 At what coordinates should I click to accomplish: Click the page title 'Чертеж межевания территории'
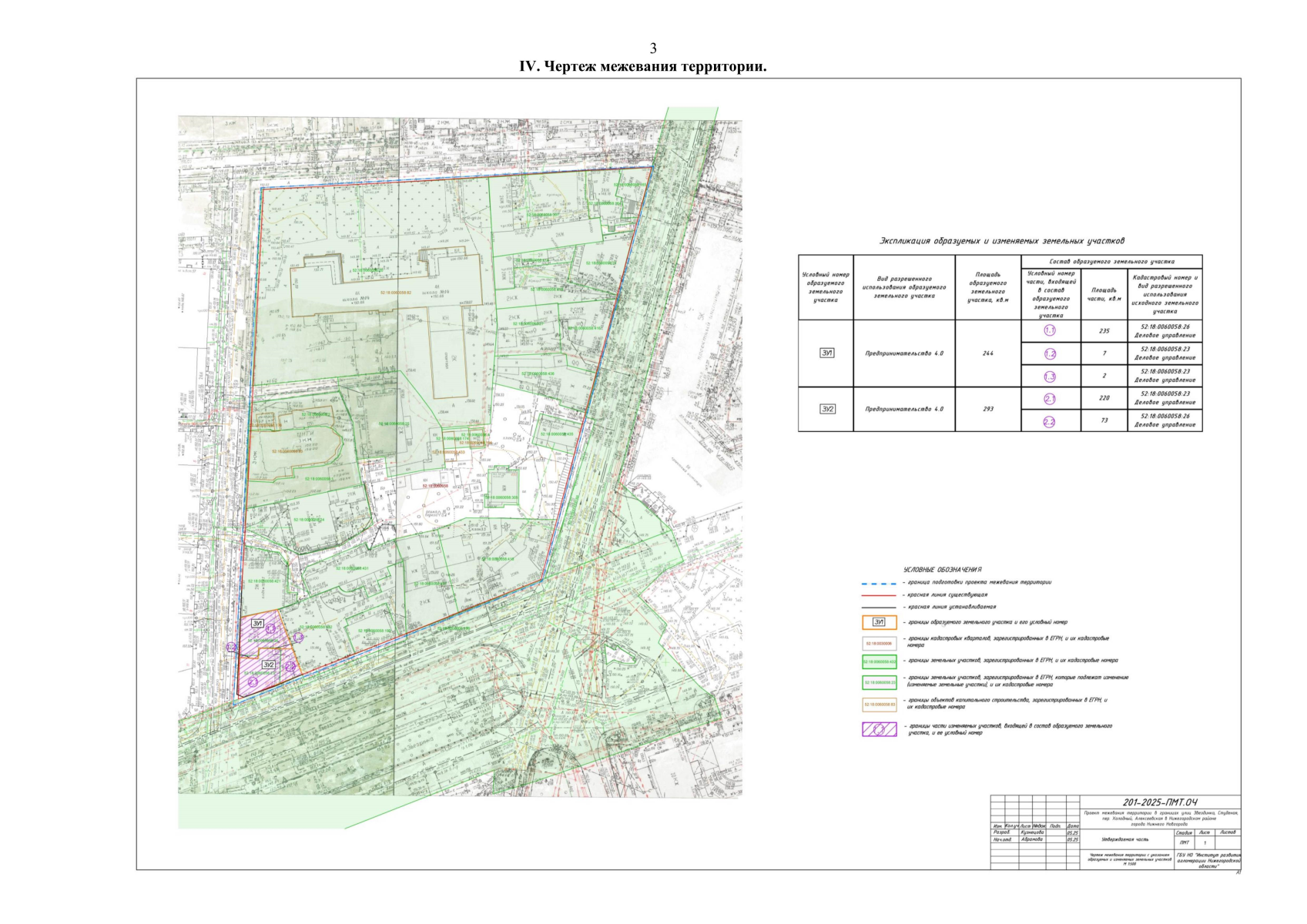coord(642,66)
